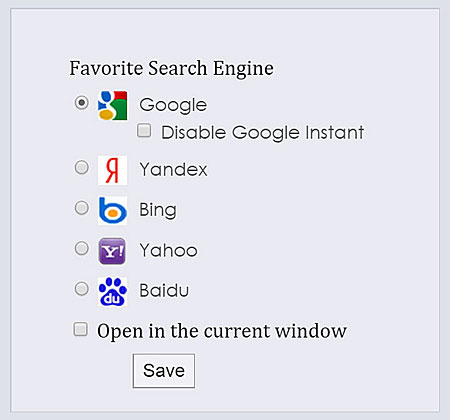Click the Yahoo text label
This screenshot has height=420, width=450.
pyautogui.click(x=168, y=250)
